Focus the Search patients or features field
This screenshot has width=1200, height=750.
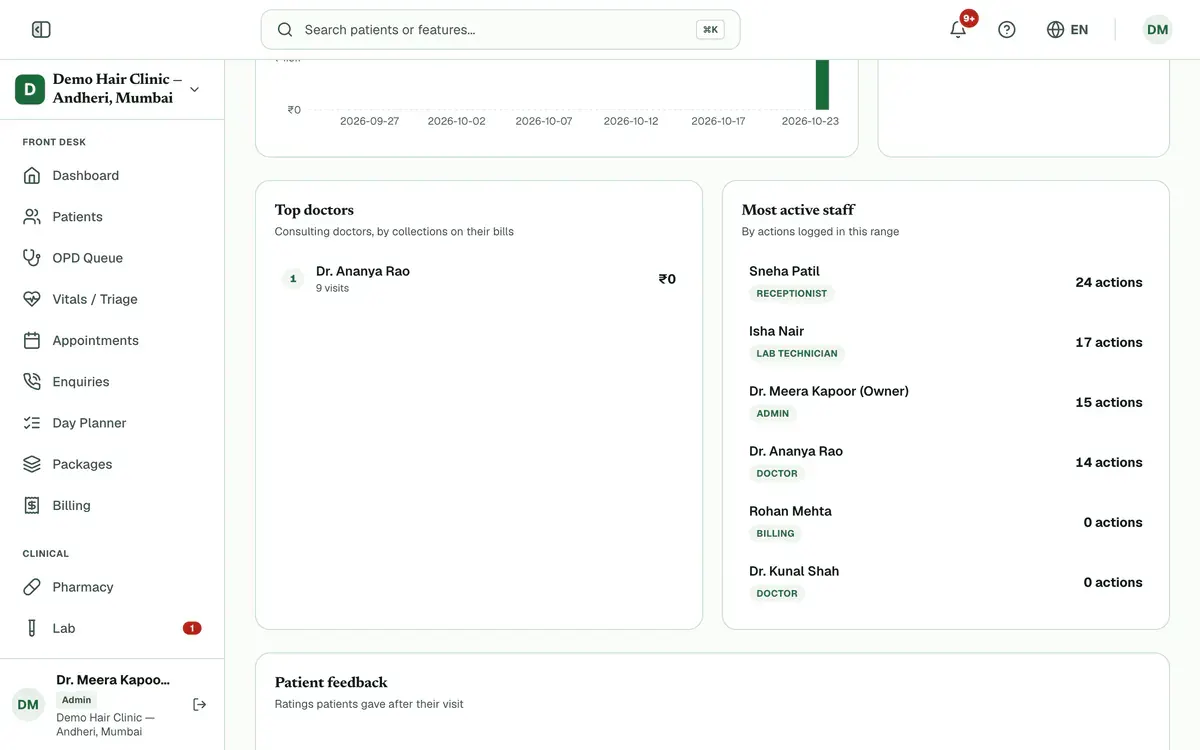click(500, 30)
